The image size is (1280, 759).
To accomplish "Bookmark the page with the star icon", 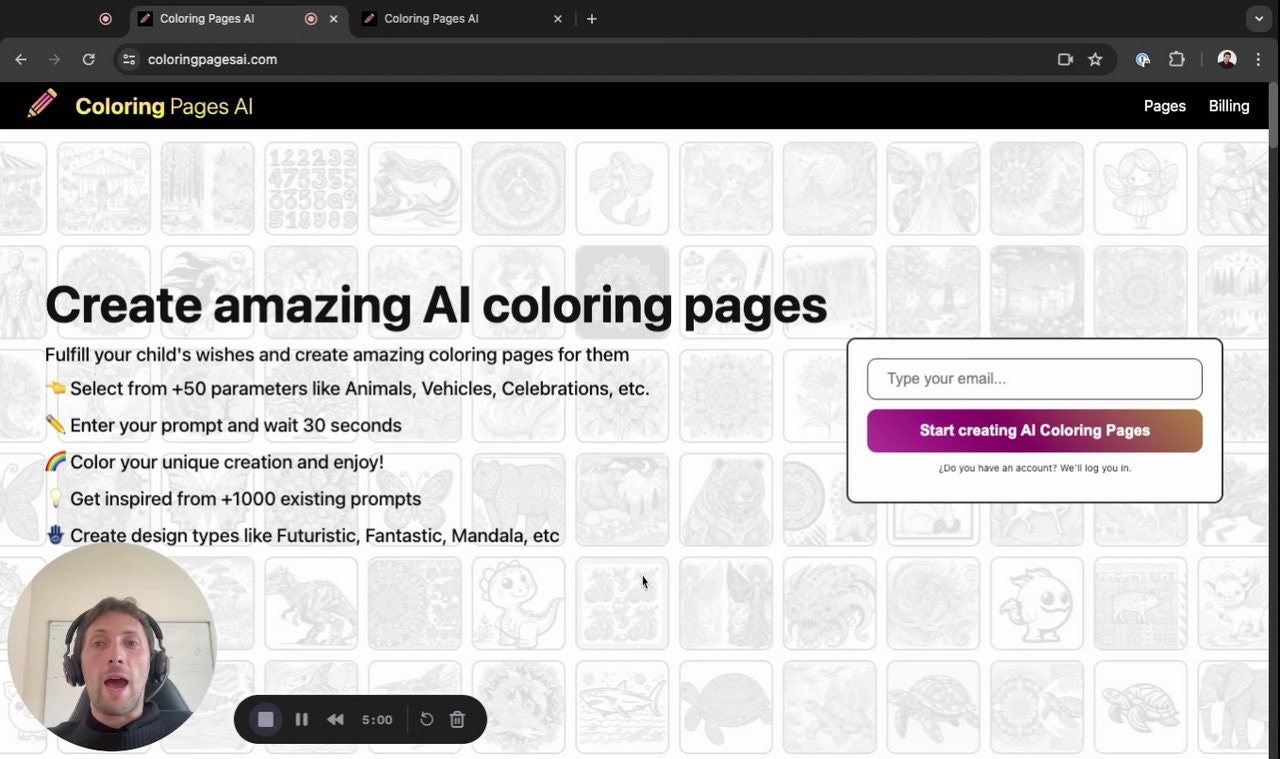I will coord(1095,59).
